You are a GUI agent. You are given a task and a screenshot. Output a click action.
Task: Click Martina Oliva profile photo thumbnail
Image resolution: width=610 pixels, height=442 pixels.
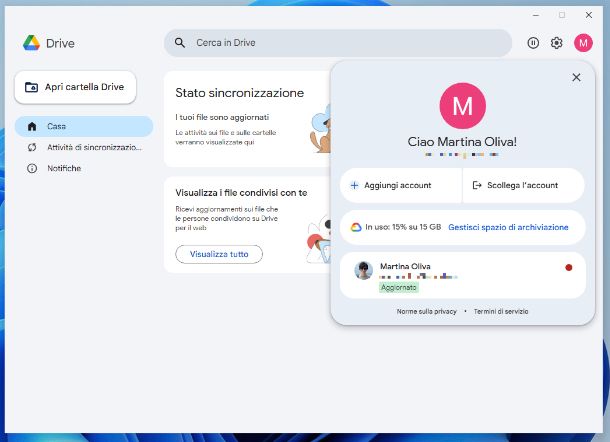(x=364, y=270)
